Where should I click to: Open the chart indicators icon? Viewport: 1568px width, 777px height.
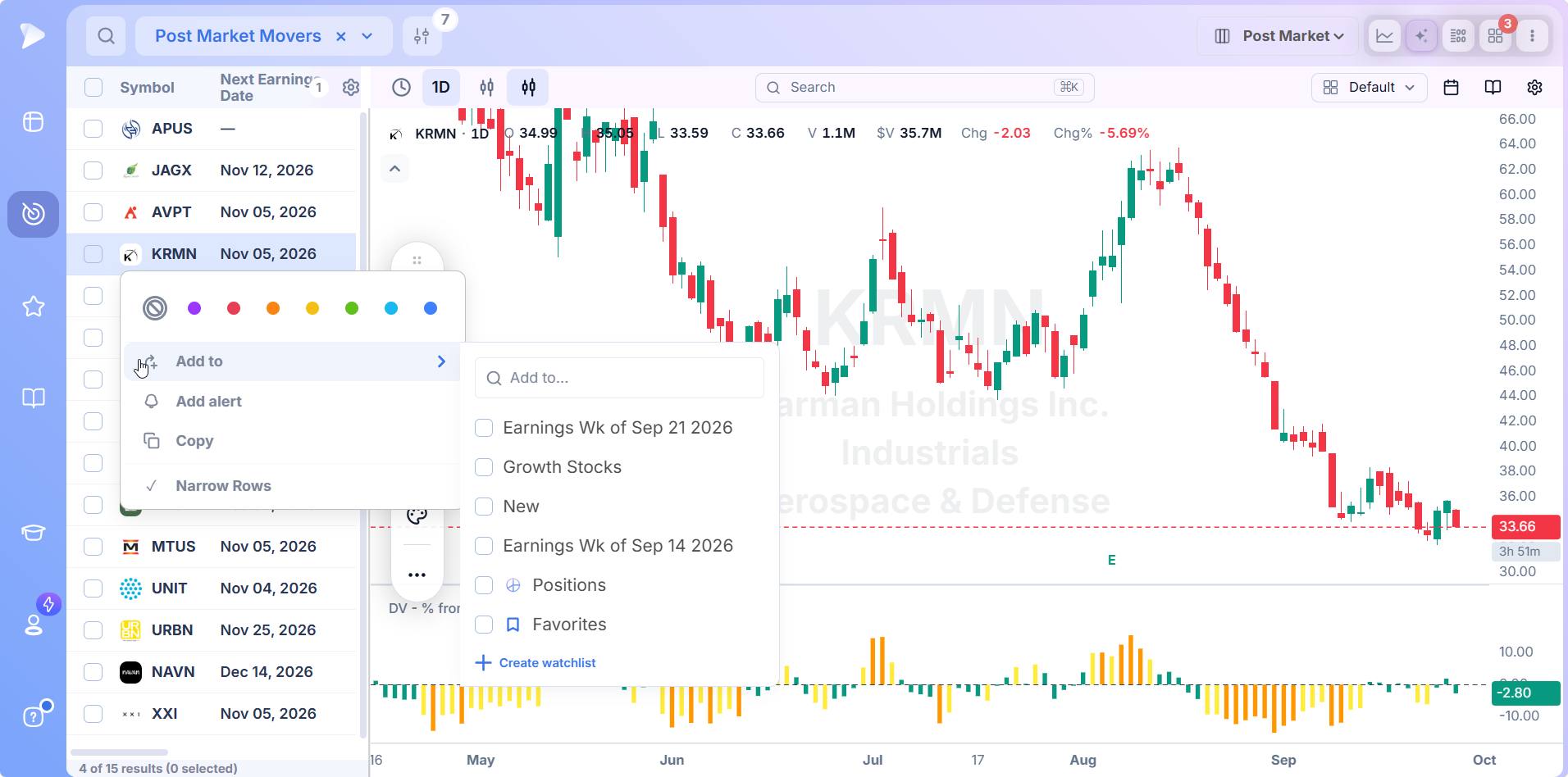pyautogui.click(x=486, y=88)
